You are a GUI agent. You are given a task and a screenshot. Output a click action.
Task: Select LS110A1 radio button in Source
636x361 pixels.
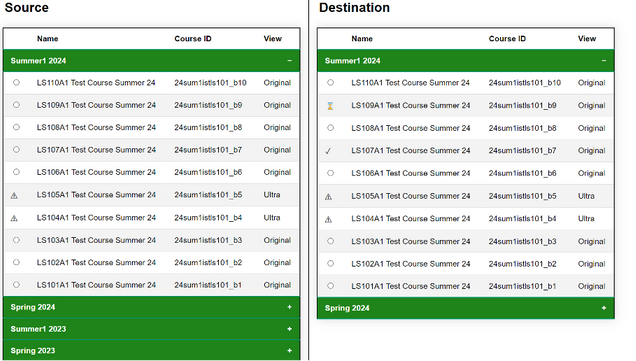pyautogui.click(x=16, y=82)
